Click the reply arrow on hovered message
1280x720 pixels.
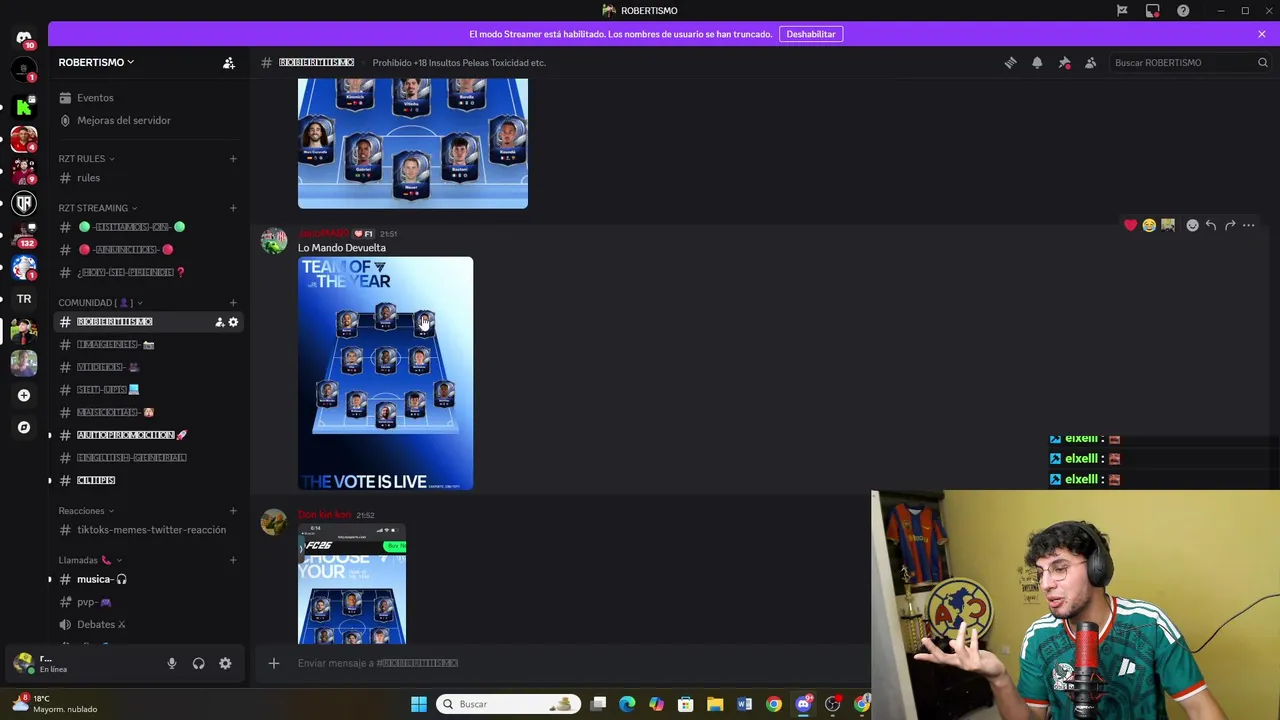click(1211, 226)
